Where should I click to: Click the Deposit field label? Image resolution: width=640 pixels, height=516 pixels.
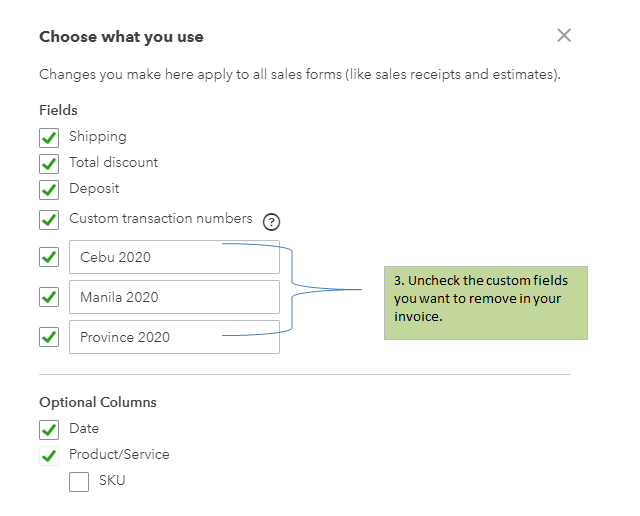click(x=94, y=188)
